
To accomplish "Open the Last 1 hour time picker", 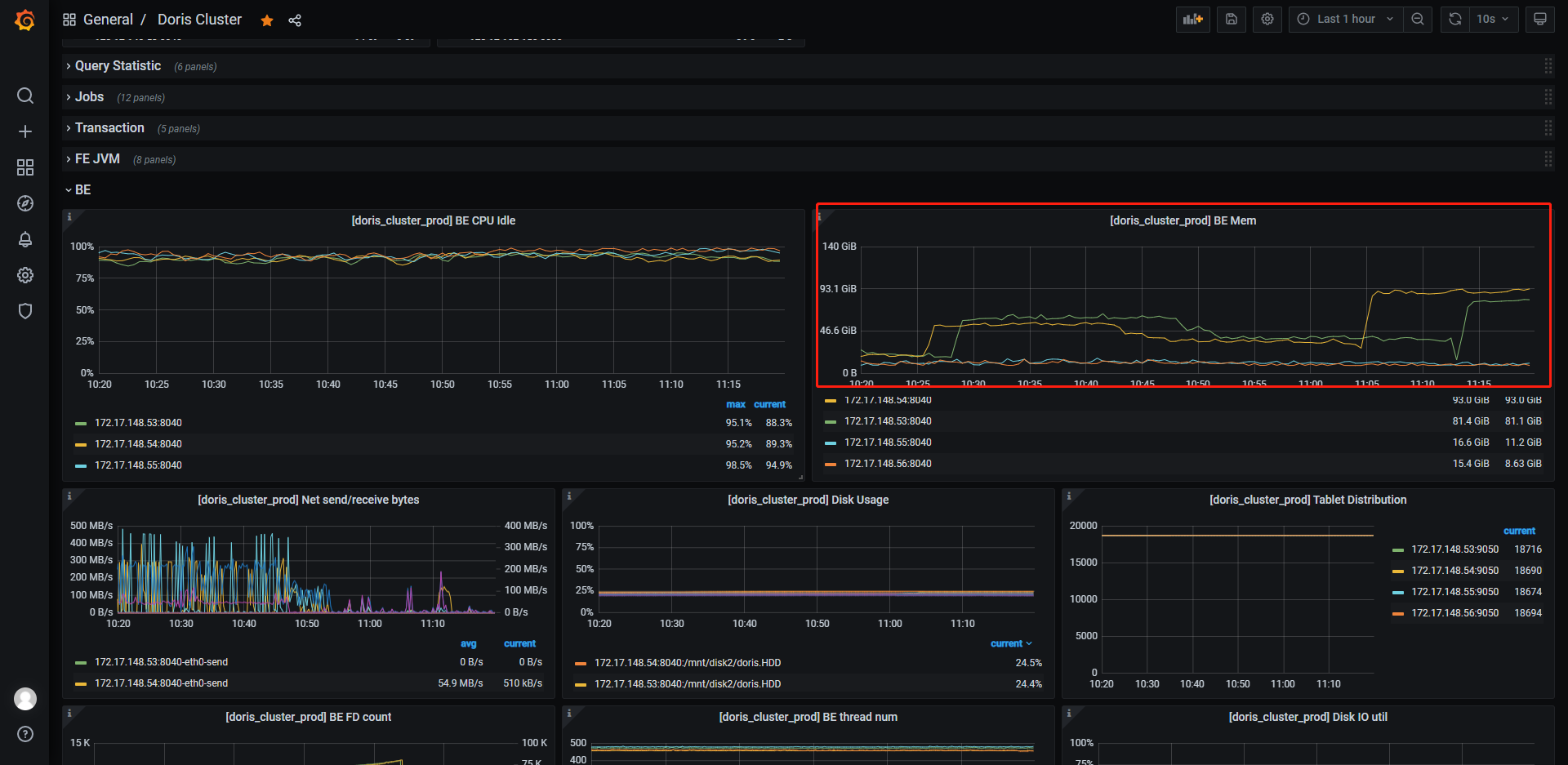I will pos(1346,19).
